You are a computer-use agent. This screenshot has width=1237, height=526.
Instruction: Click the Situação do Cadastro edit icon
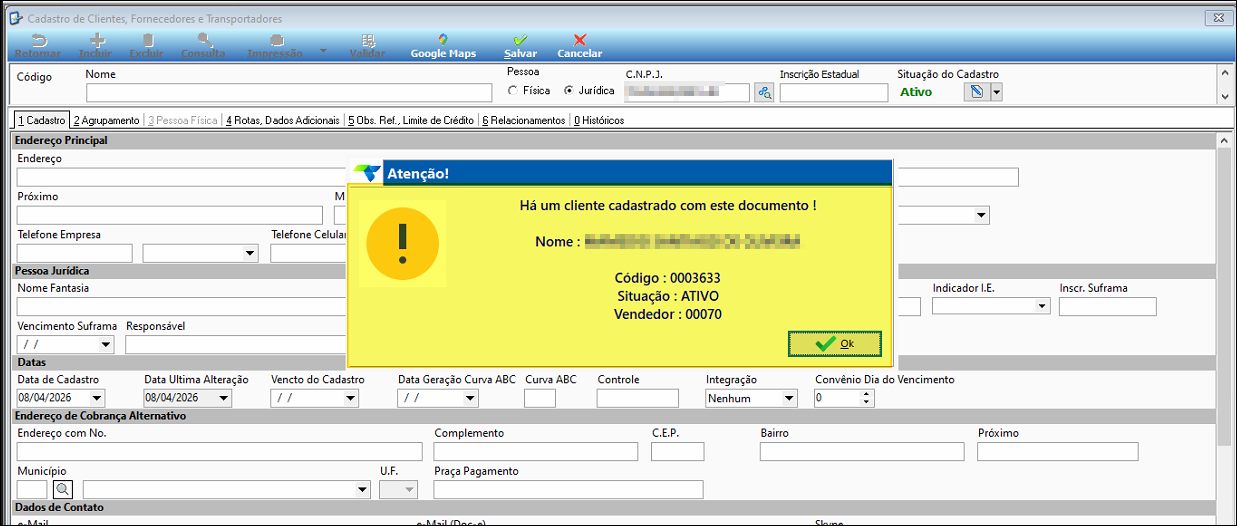point(977,92)
